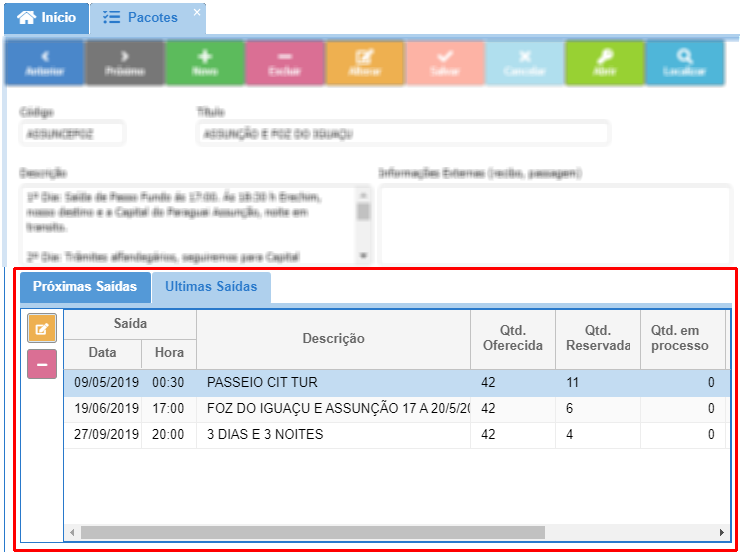Click the Descrição column header in grid

point(333,339)
